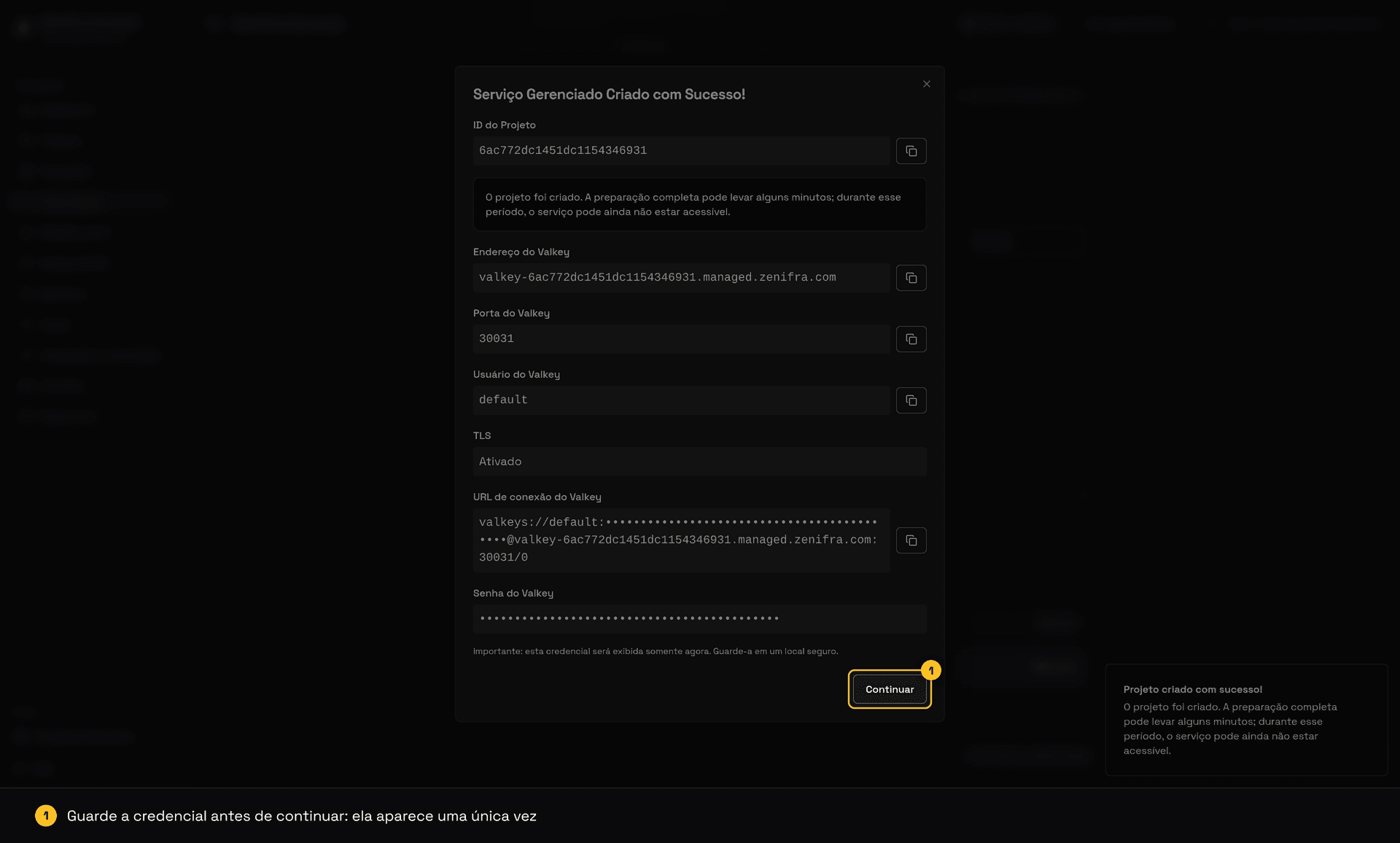Image resolution: width=1400 pixels, height=843 pixels.
Task: Click the Continuar button
Action: click(x=890, y=689)
